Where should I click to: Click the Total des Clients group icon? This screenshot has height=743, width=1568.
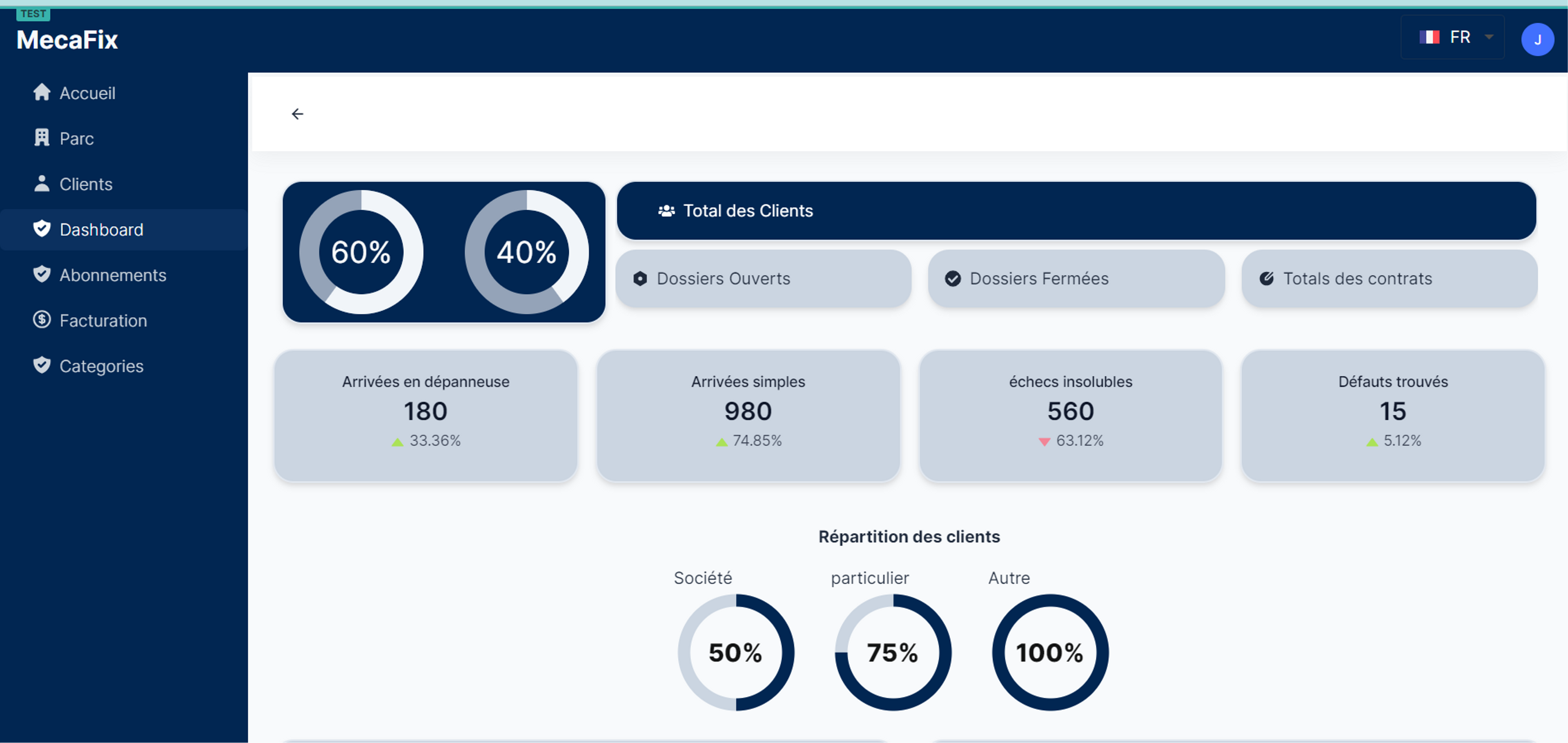click(666, 211)
